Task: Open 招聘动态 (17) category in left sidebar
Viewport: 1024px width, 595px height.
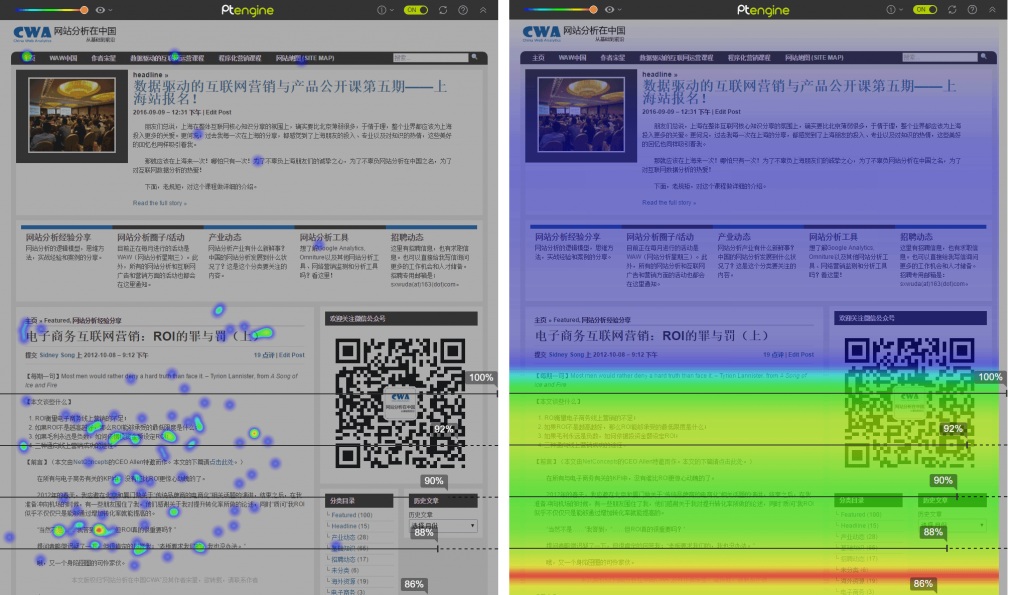Action: coord(349,559)
